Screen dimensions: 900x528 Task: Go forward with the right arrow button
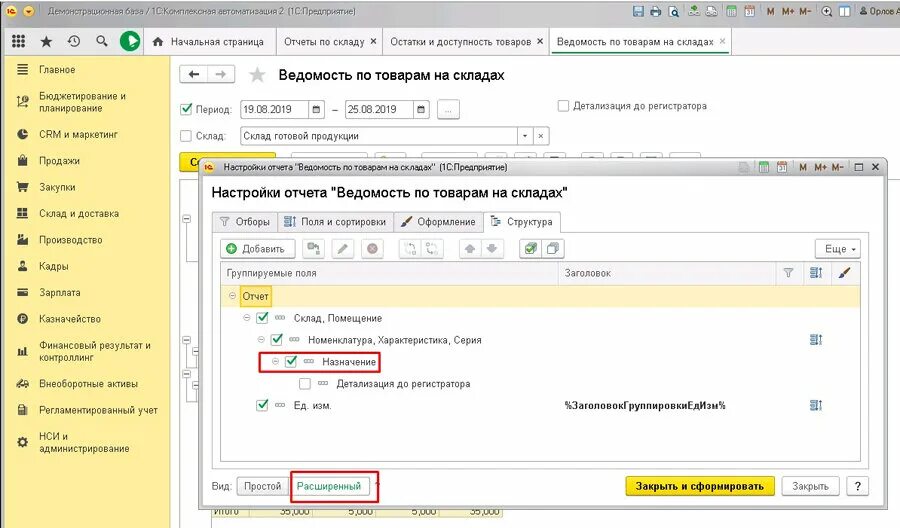[x=221, y=75]
